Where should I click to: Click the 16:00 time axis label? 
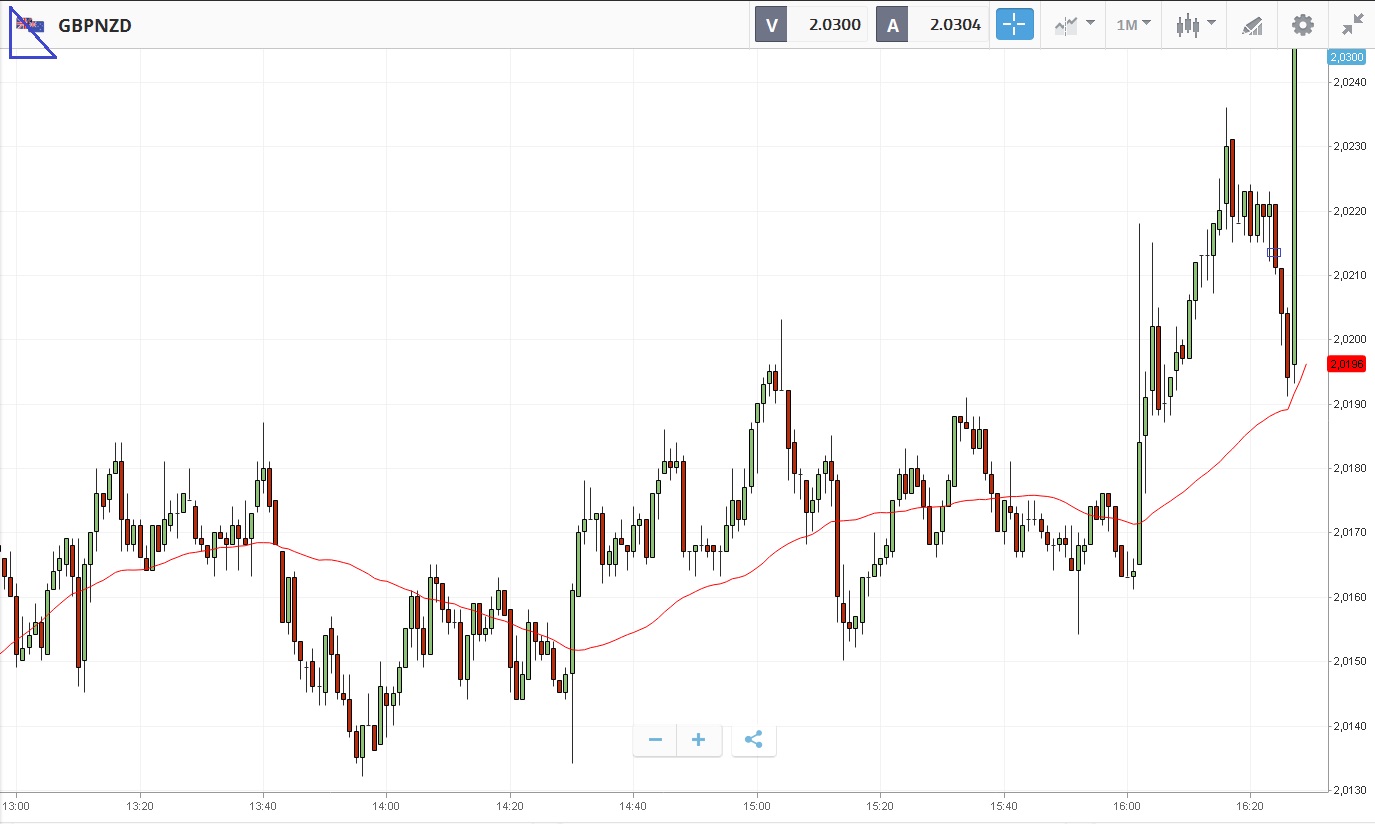point(1127,805)
